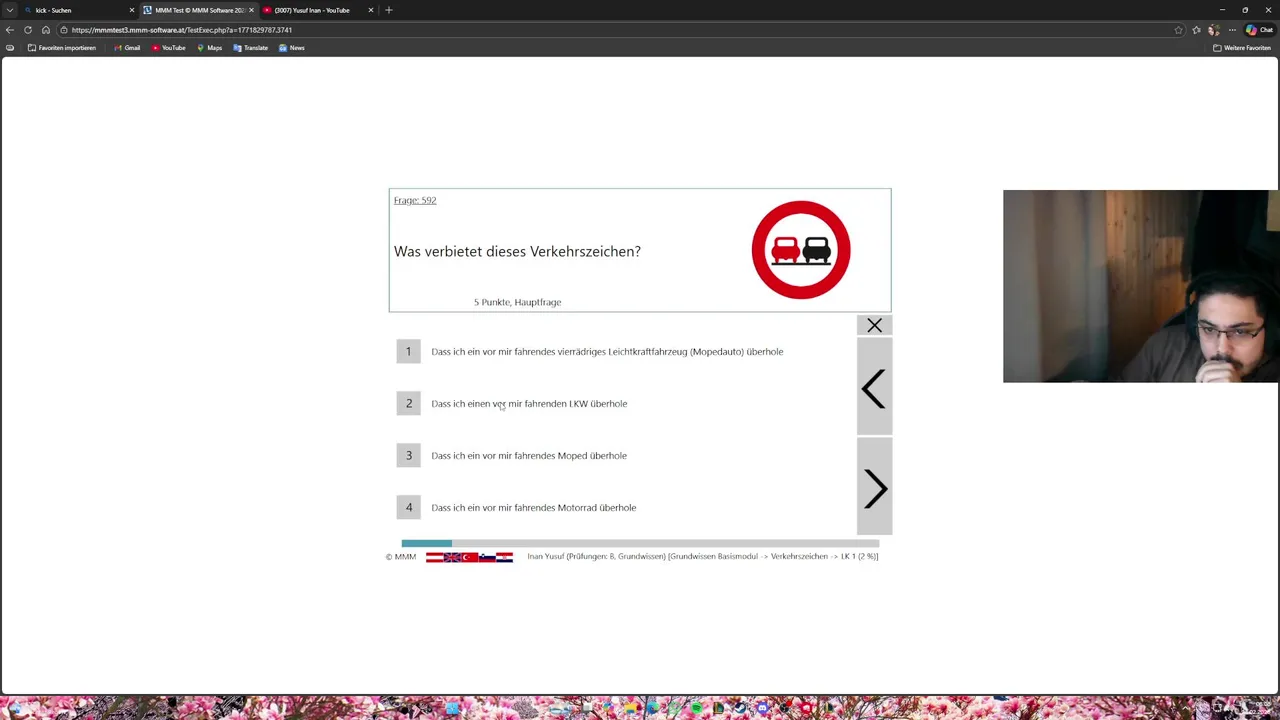Image resolution: width=1280 pixels, height=720 pixels.
Task: Close the Yusuf Inan YouTube tab
Action: [370, 10]
